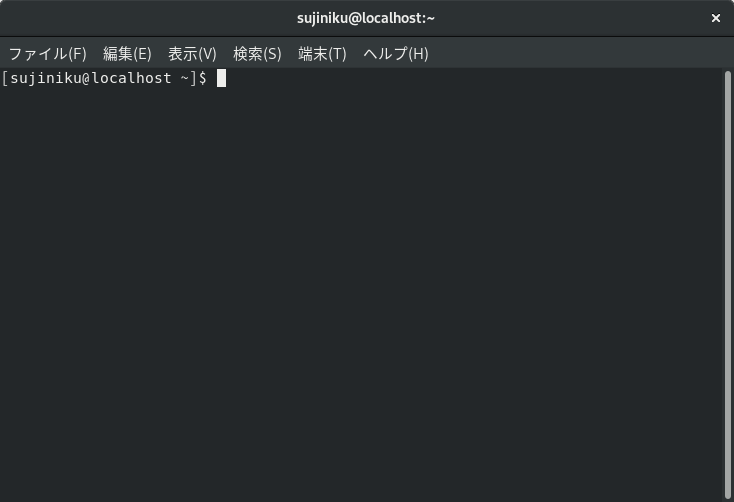Image resolution: width=734 pixels, height=502 pixels.
Task: Select the 端末(T) menu
Action: point(322,54)
